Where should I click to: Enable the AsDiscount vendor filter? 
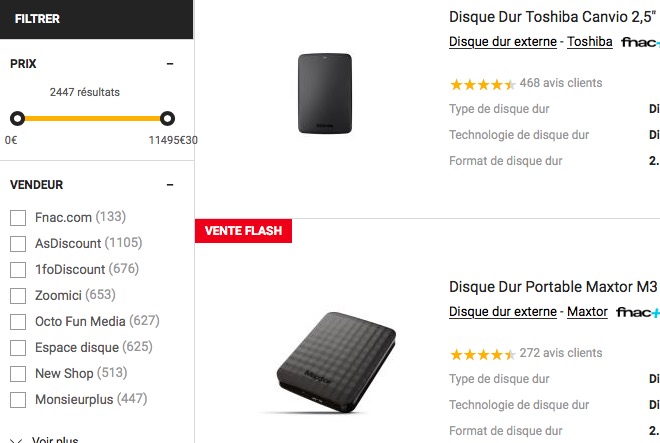[17, 243]
